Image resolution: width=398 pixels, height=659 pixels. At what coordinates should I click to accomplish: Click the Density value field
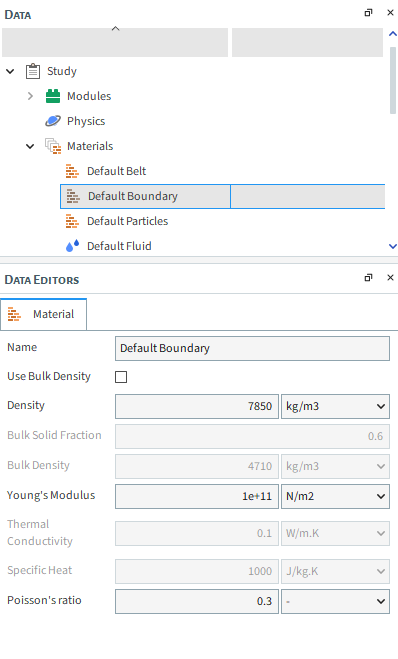197,406
